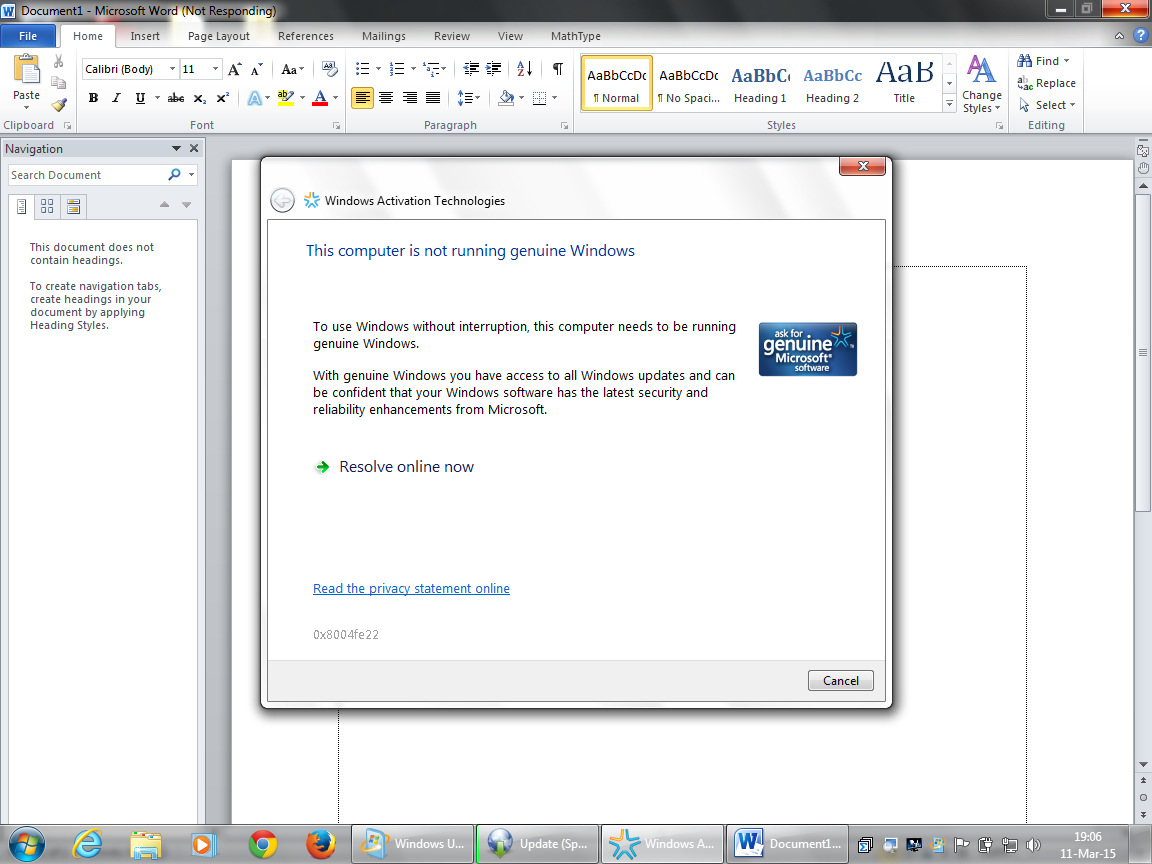Click the Cut scissors icon
The image size is (1152, 864).
point(59,62)
